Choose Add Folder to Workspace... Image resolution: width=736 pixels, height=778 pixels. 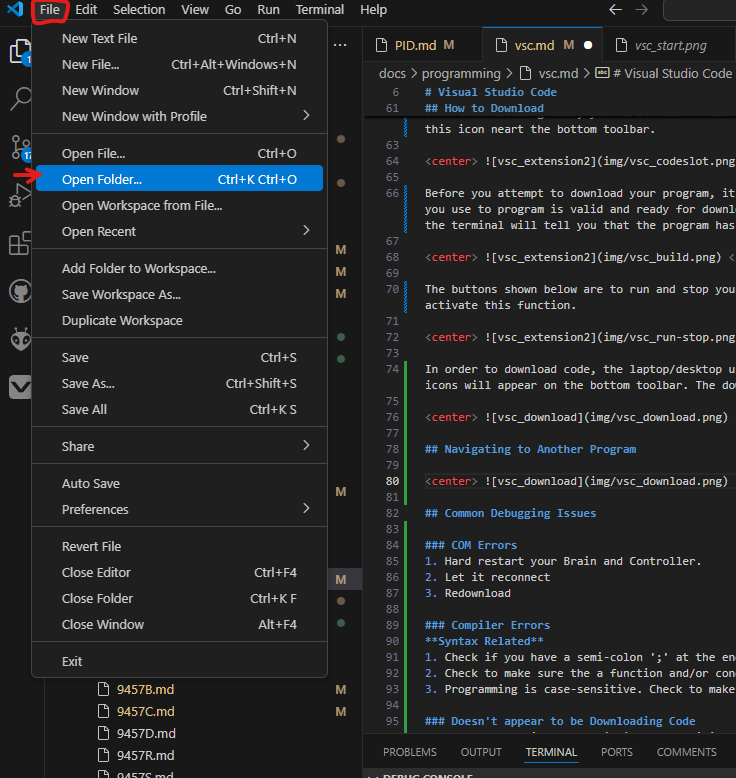179,268
